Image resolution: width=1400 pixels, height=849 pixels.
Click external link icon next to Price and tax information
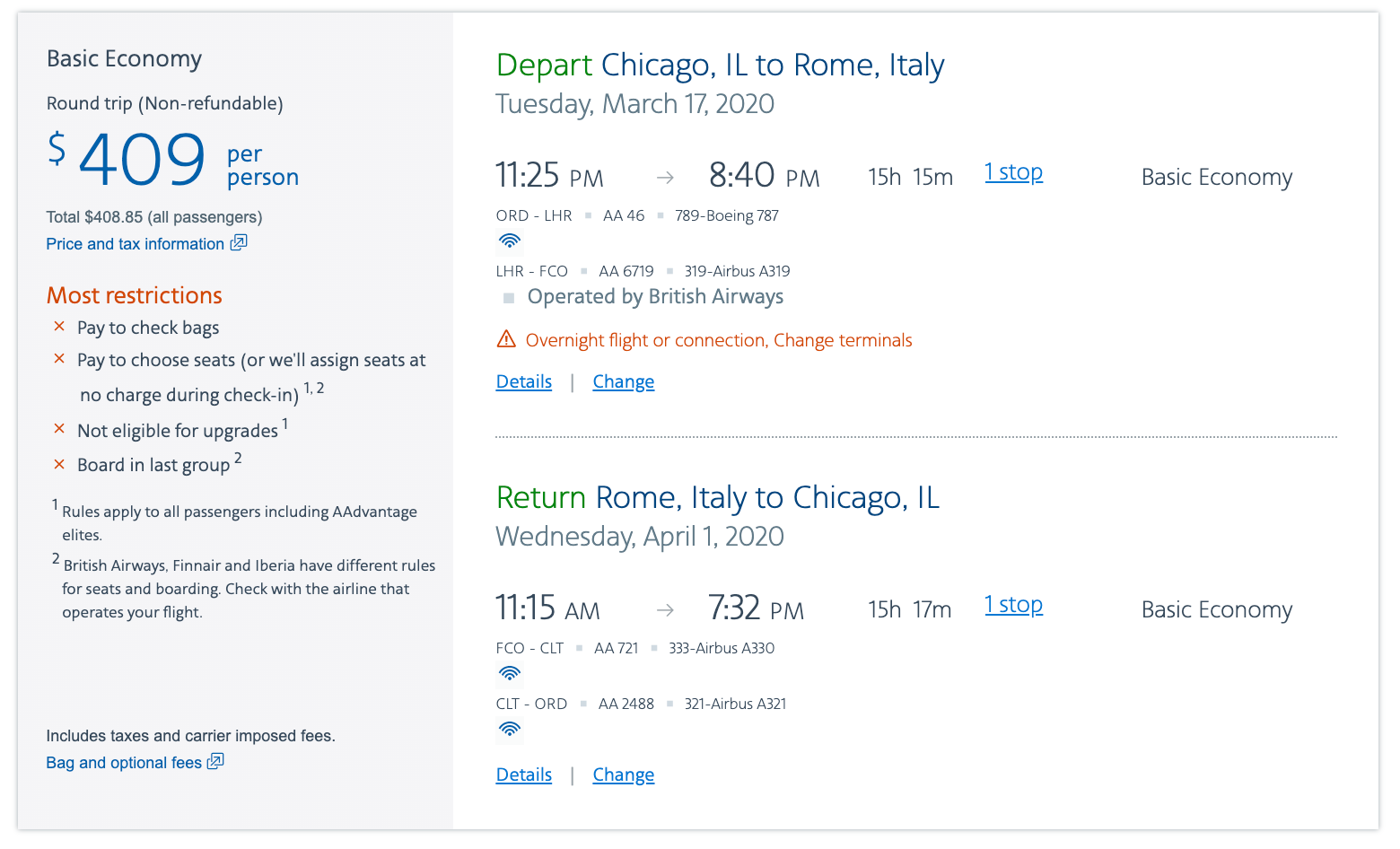(x=238, y=243)
